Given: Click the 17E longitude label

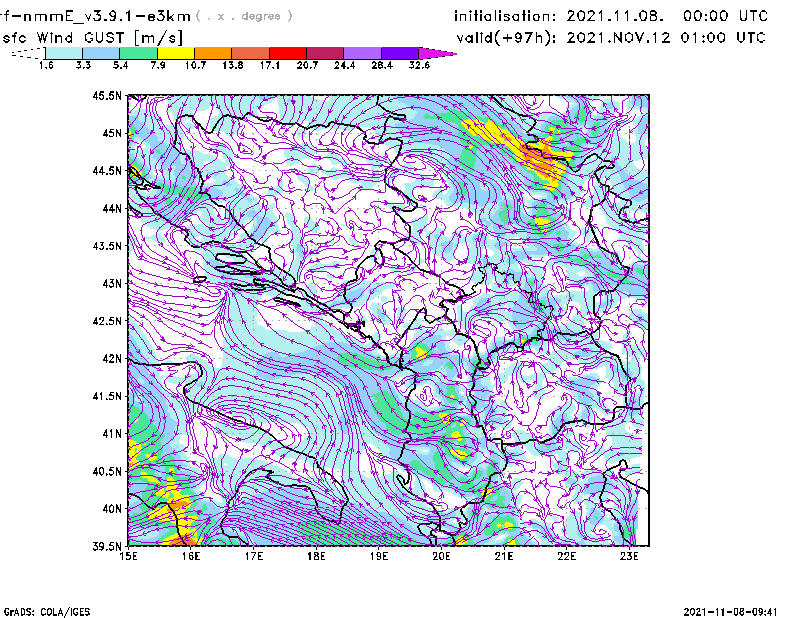Looking at the screenshot, I should click(254, 556).
